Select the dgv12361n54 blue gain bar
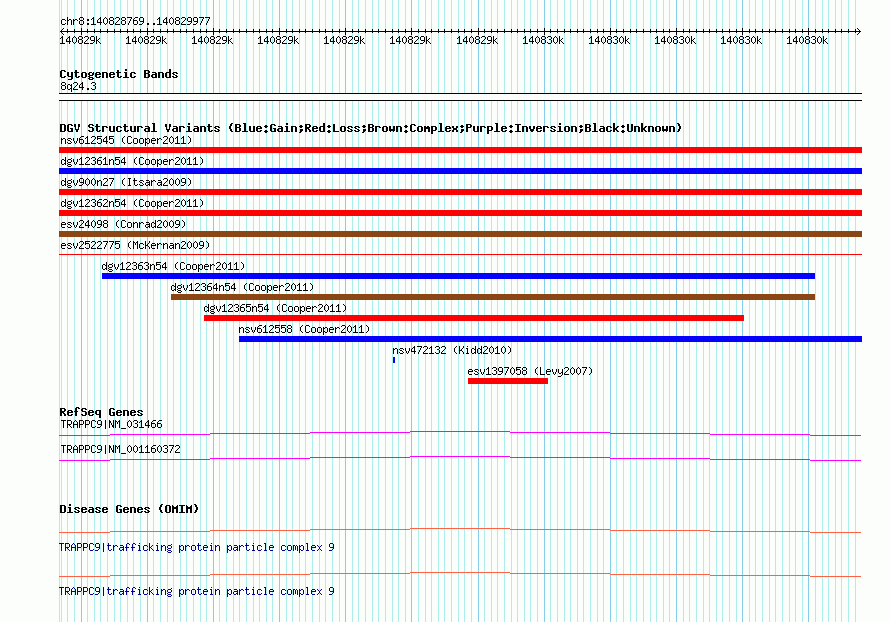Image resolution: width=890 pixels, height=622 pixels. (460, 171)
